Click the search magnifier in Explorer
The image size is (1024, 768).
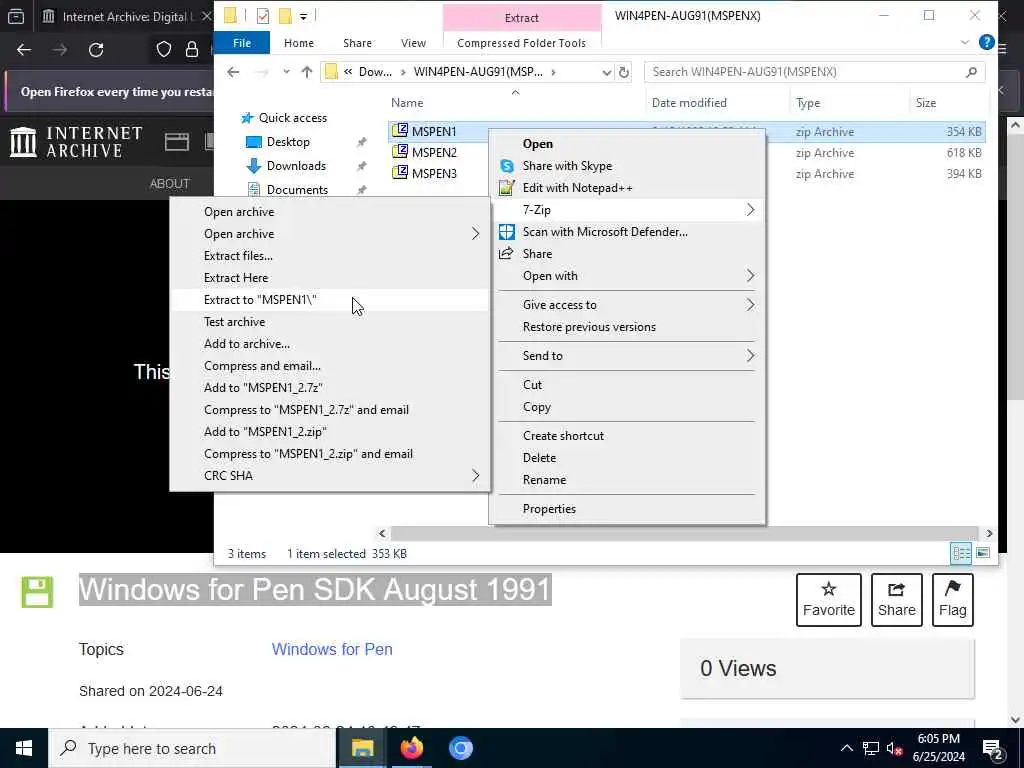pos(971,72)
